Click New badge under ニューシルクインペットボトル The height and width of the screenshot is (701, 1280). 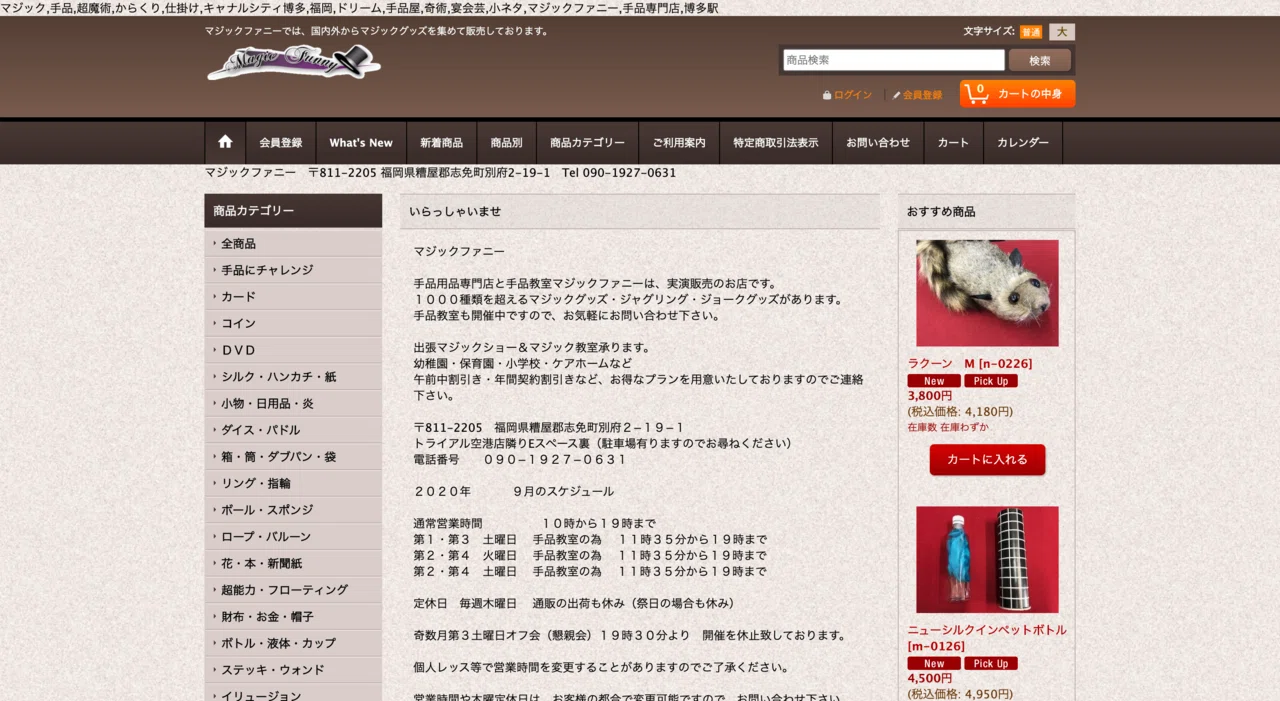click(934, 663)
